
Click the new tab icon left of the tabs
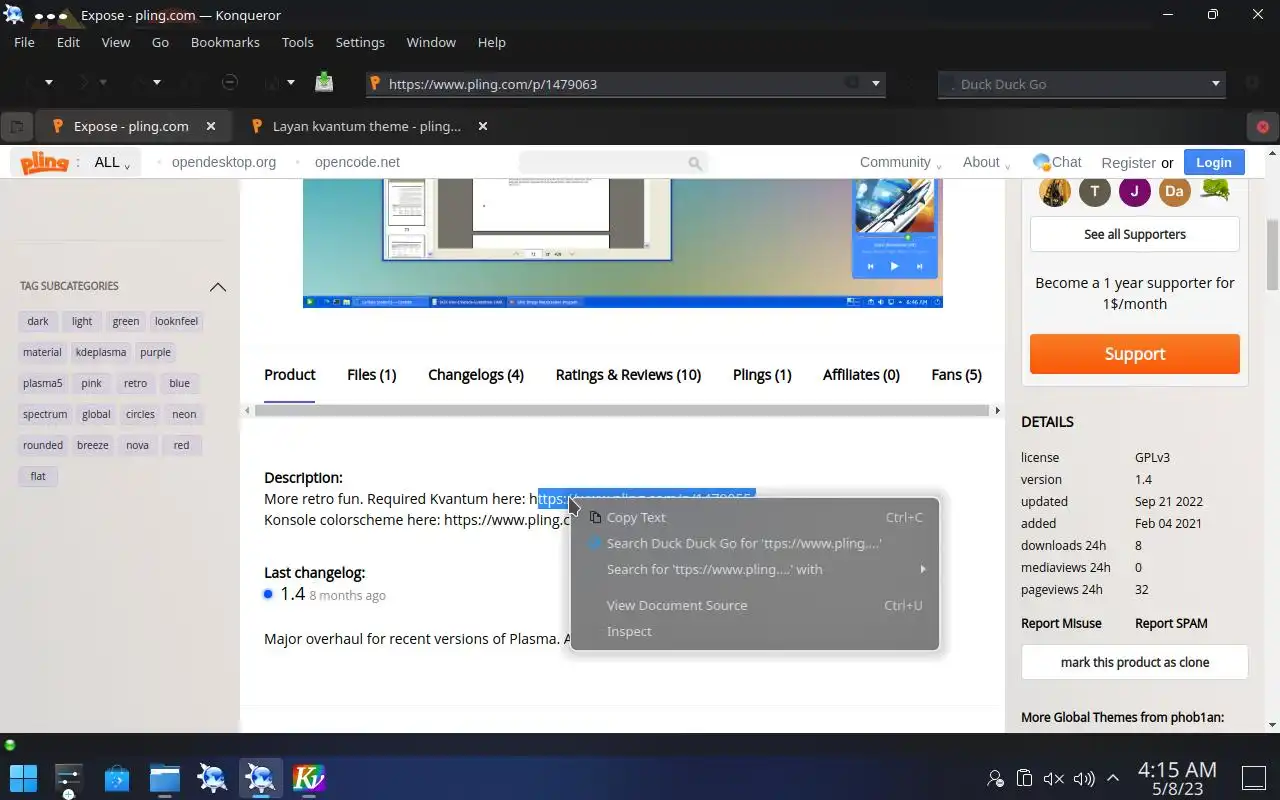click(16, 127)
